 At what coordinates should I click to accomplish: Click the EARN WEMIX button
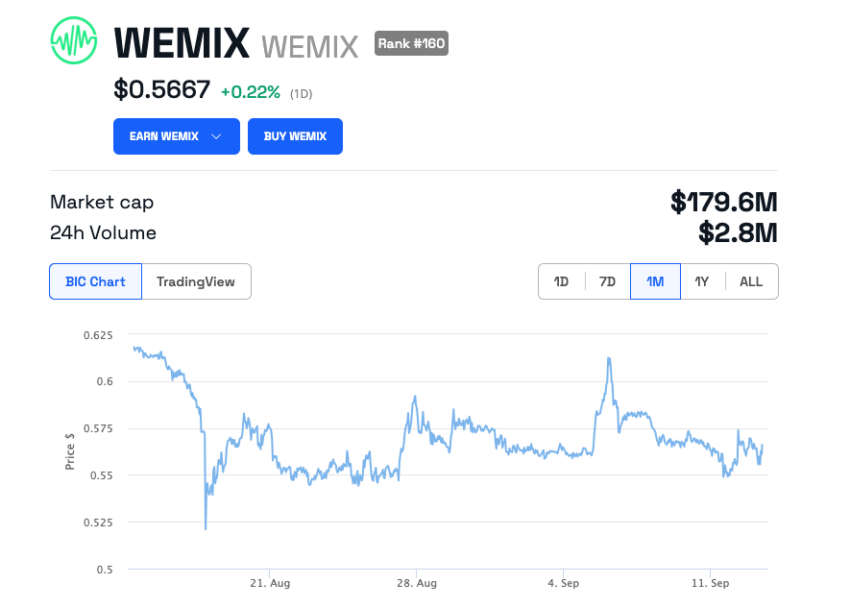(176, 136)
